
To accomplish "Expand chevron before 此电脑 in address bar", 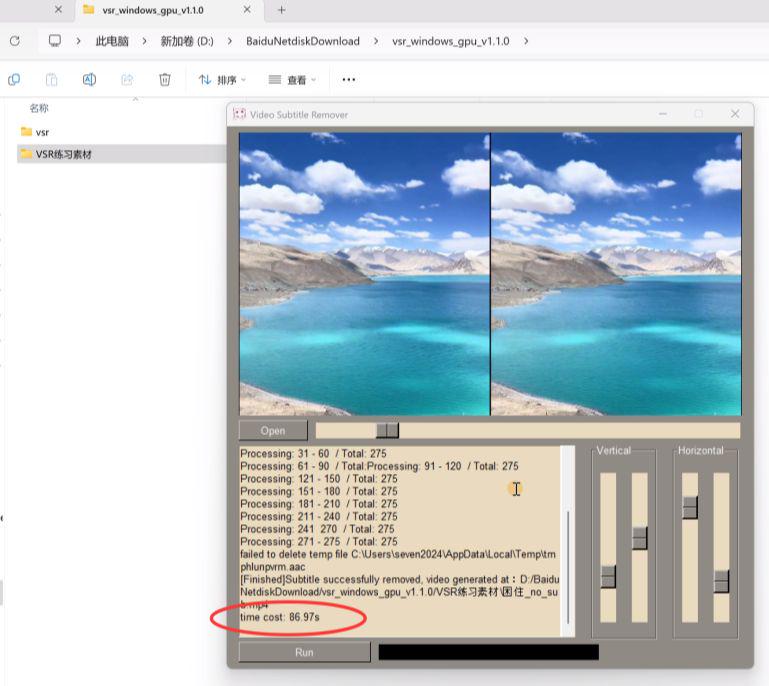I will pos(78,41).
